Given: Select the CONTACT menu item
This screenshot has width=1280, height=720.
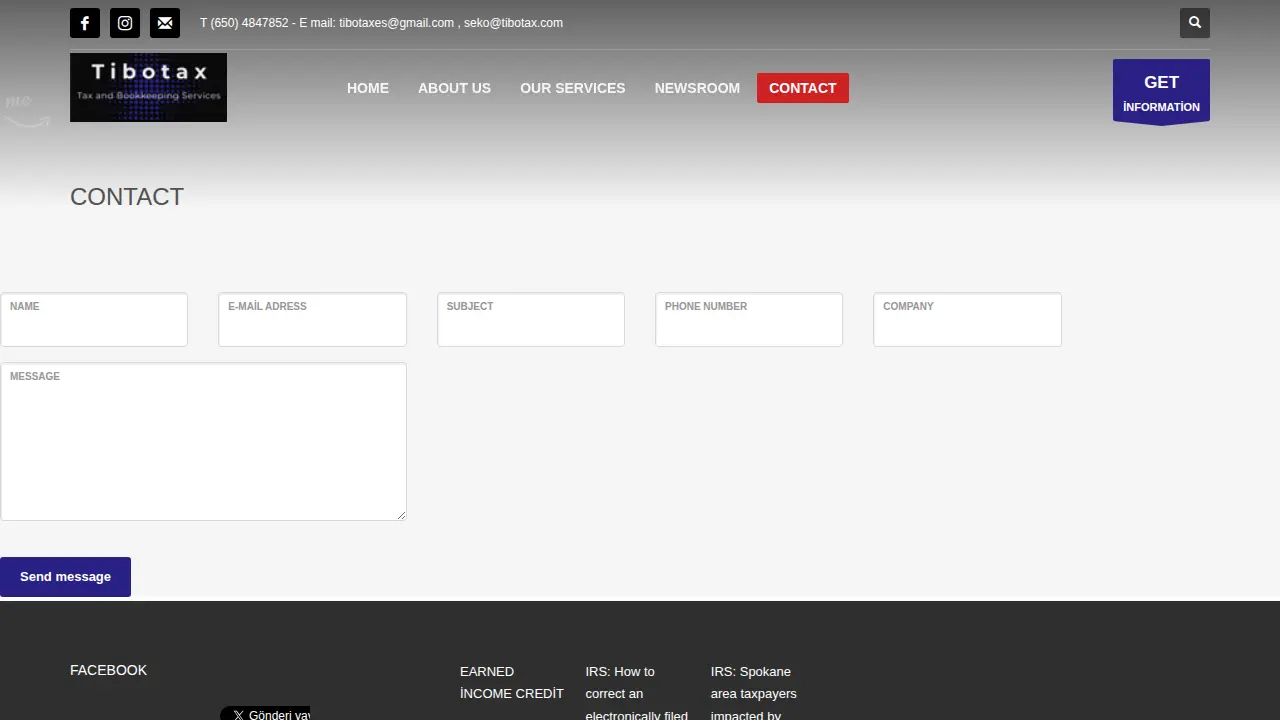Looking at the screenshot, I should tap(803, 88).
